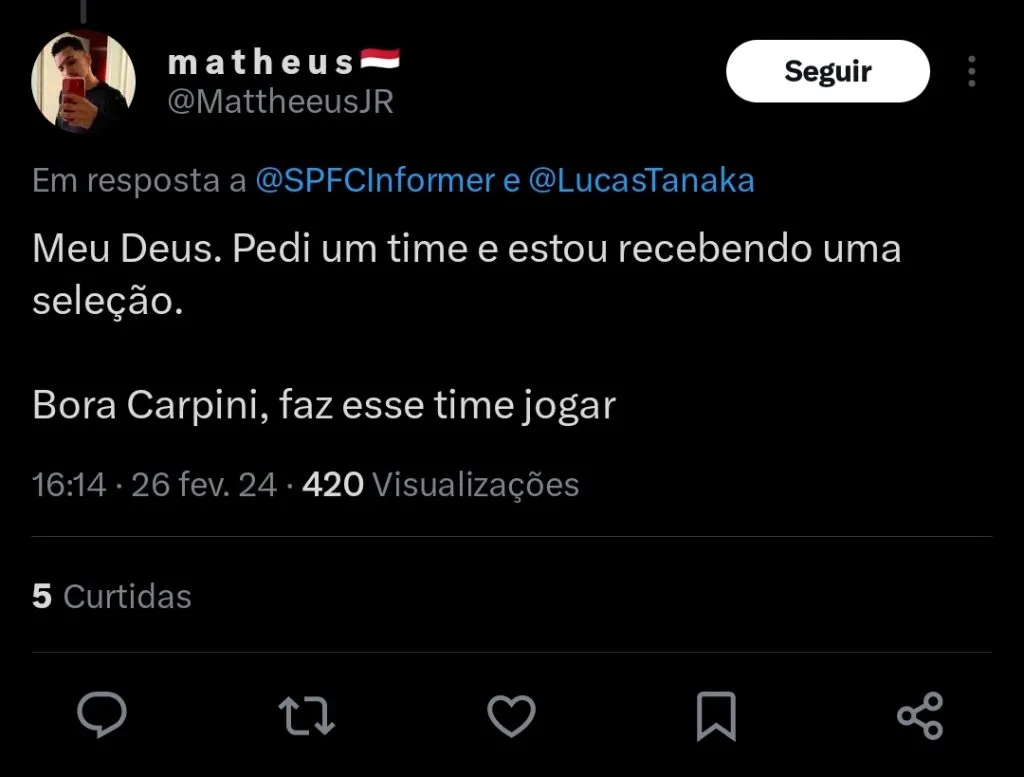
Task: Click the display name matheus
Action: 261,62
